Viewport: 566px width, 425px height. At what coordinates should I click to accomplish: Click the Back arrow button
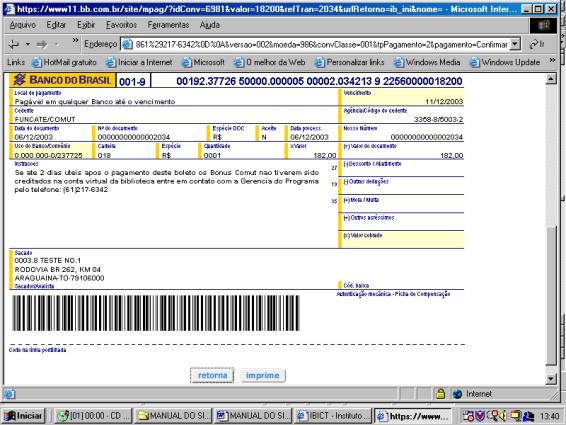point(14,44)
